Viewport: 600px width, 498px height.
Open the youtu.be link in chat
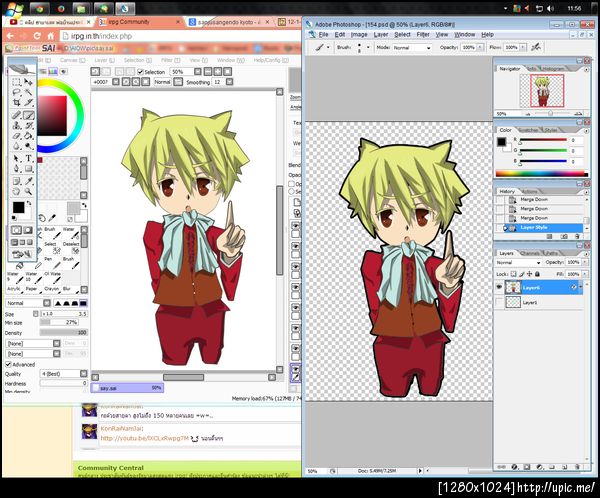(x=145, y=438)
